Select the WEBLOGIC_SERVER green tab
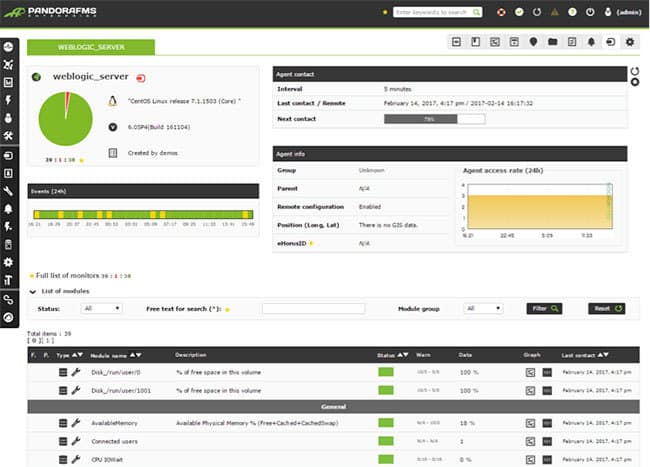This screenshot has width=650, height=467. (x=91, y=47)
